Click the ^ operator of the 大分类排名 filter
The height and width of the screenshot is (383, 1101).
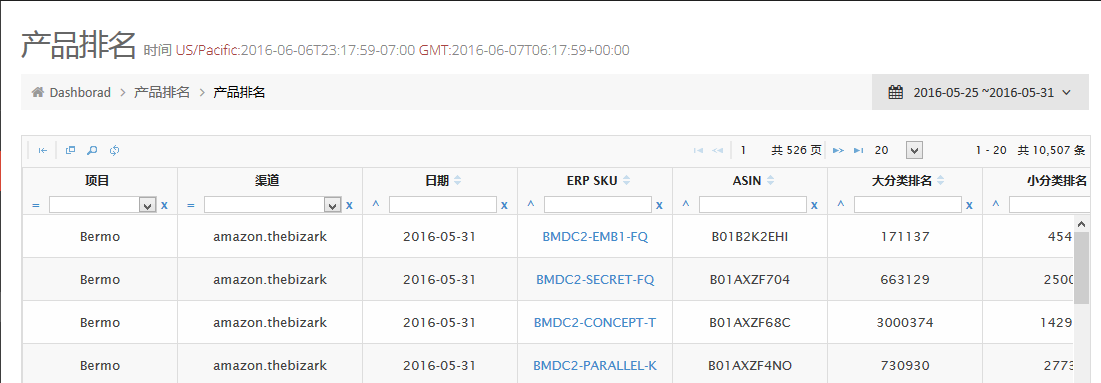841,205
